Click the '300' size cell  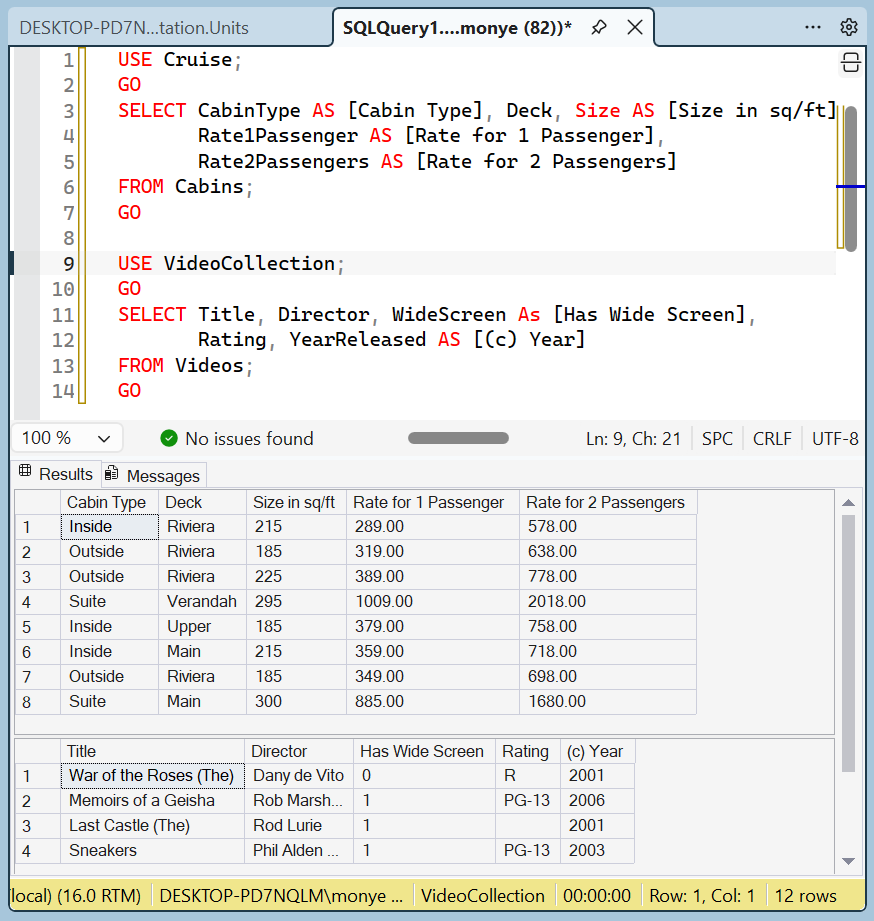(x=296, y=701)
